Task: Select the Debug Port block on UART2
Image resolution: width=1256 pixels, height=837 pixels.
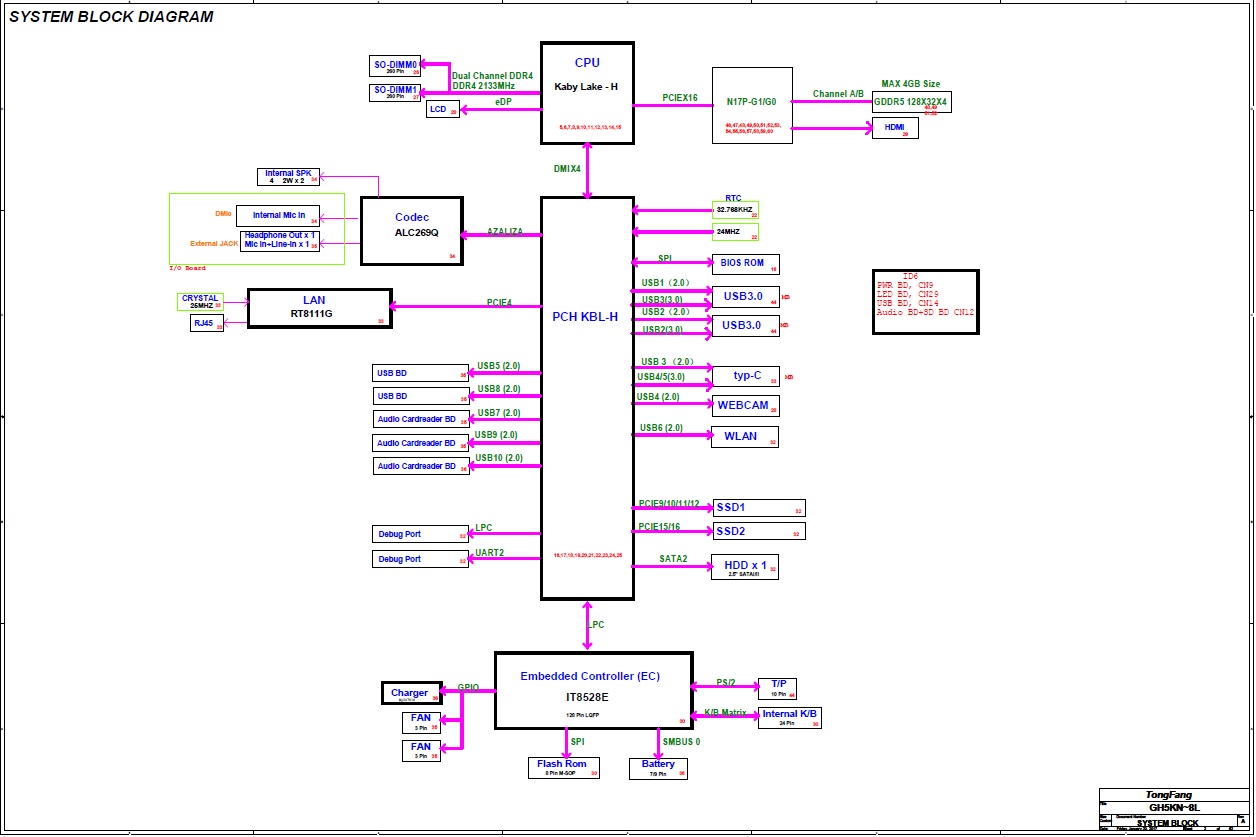Action: pyautogui.click(x=421, y=559)
